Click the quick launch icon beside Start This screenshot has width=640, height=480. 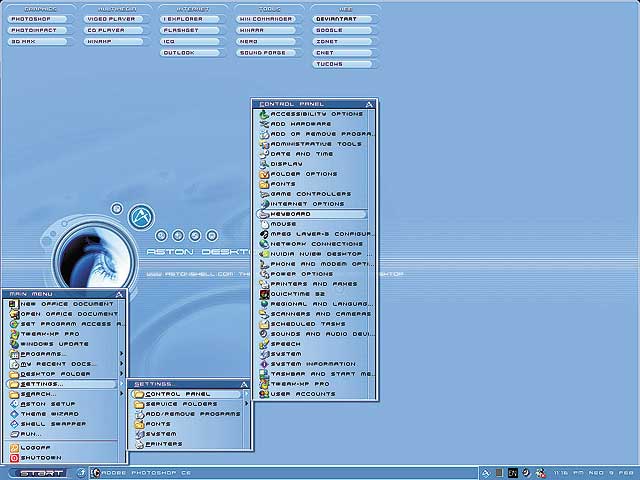[82, 473]
